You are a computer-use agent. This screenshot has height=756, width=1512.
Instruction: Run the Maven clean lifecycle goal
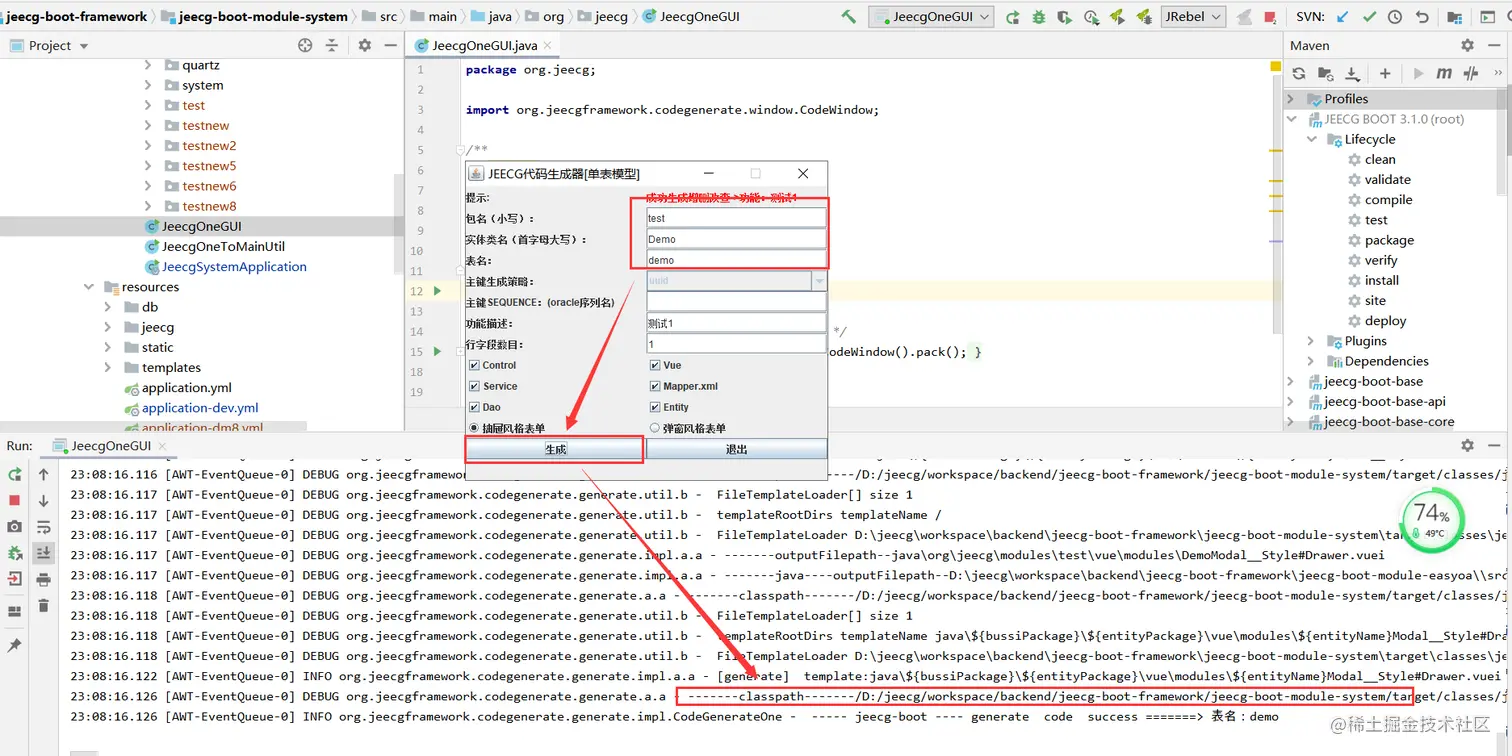pos(1380,160)
